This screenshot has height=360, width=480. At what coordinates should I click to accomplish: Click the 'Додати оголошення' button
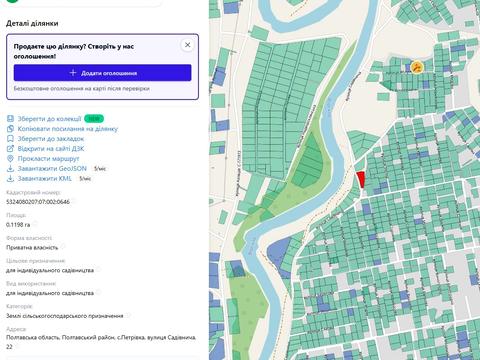(103, 73)
